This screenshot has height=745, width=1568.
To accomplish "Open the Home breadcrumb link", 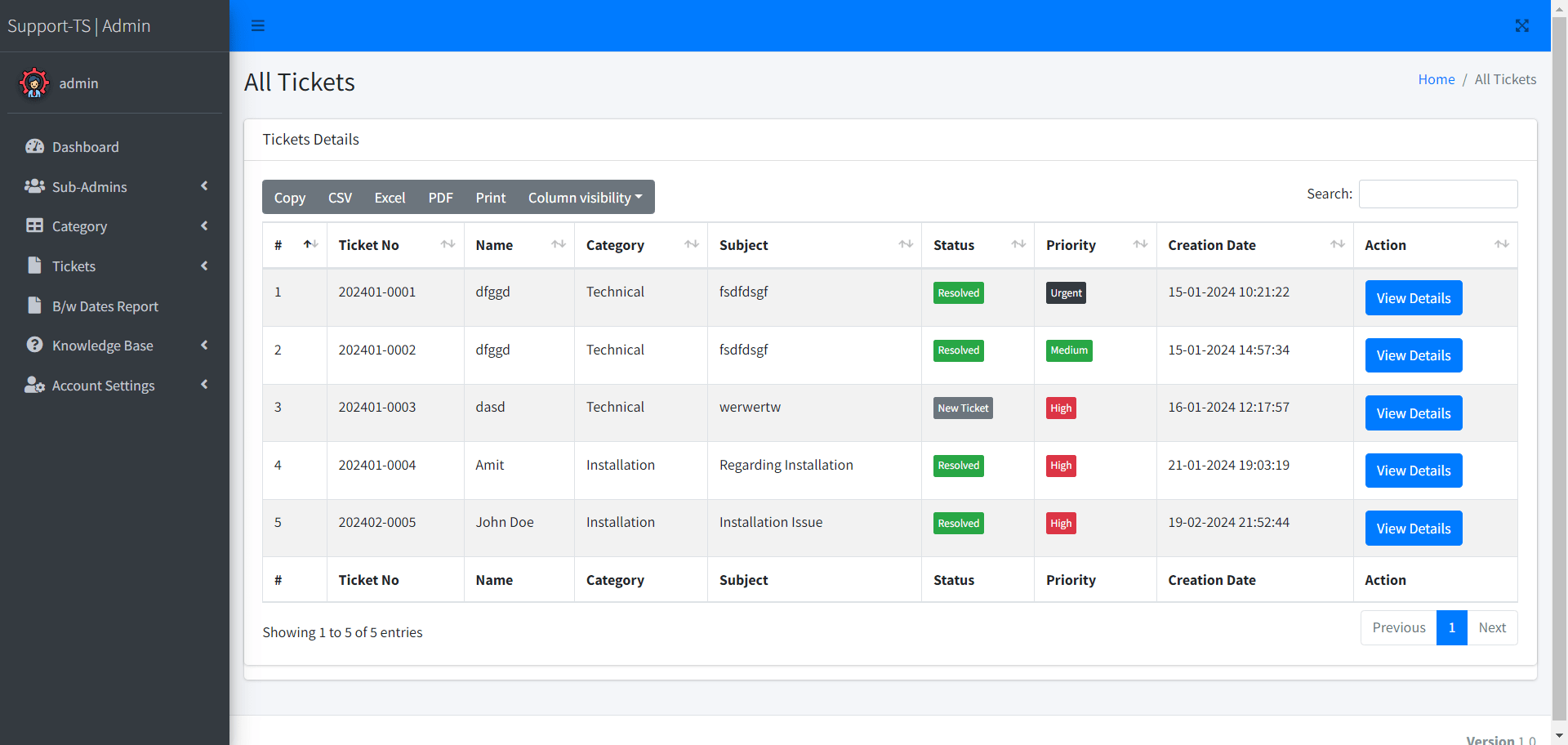I will 1437,78.
